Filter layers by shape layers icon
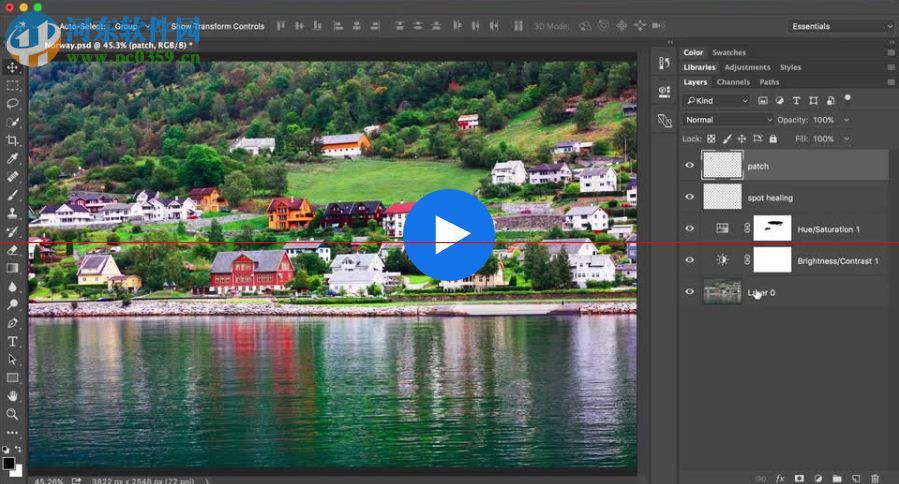The width and height of the screenshot is (899, 484). [x=813, y=100]
